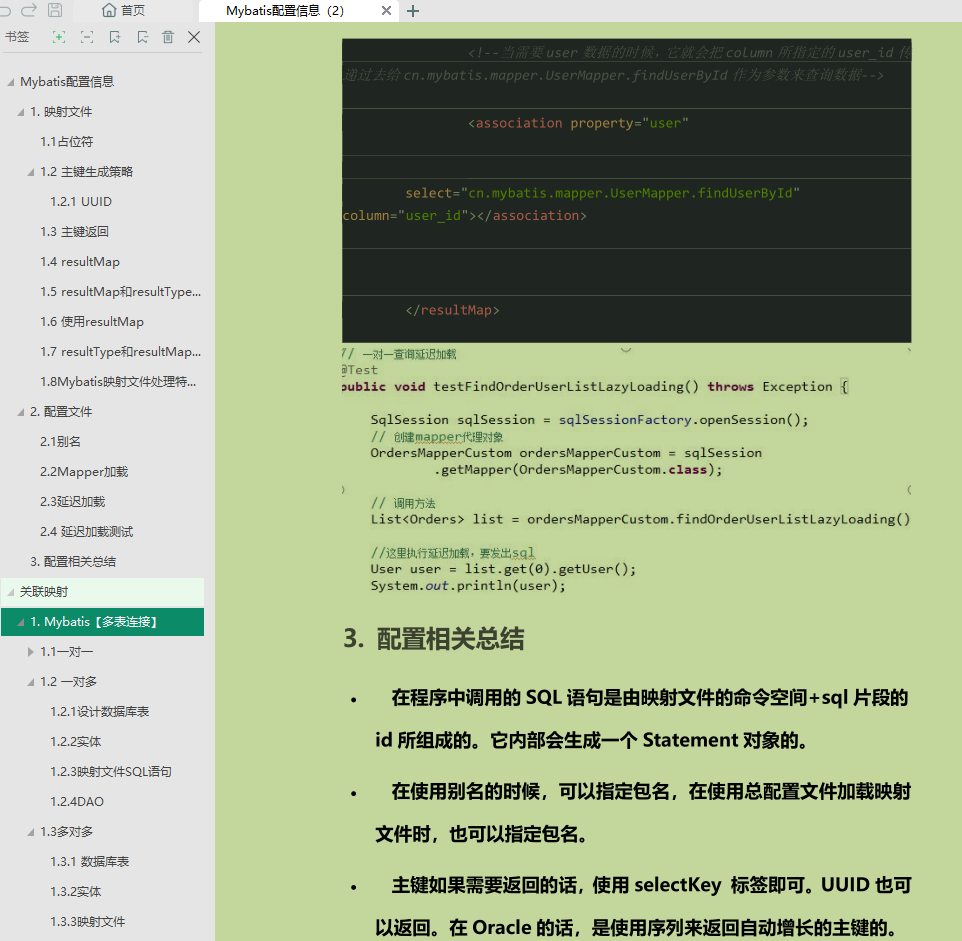Jump to bookmark 2.2Mapper加载
The height and width of the screenshot is (941, 962).
click(84, 472)
